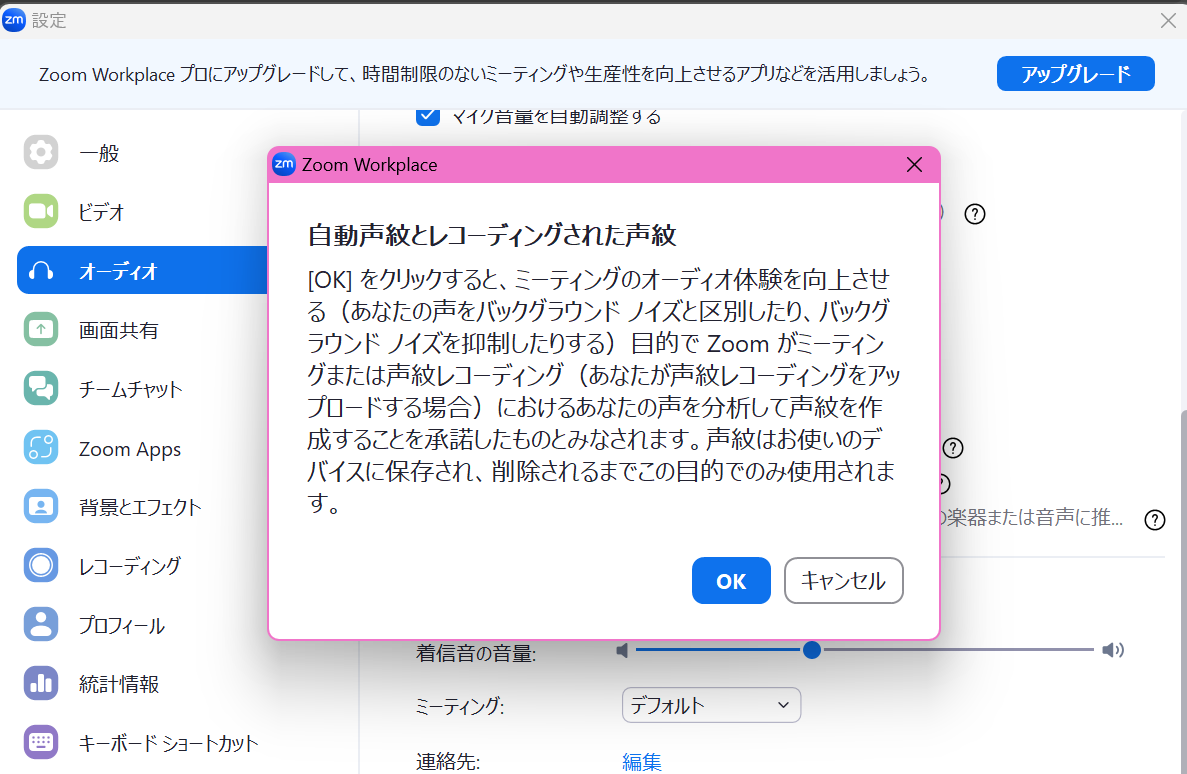Click キャンセル in the voiceprint dialog
The height and width of the screenshot is (774, 1187).
[843, 581]
